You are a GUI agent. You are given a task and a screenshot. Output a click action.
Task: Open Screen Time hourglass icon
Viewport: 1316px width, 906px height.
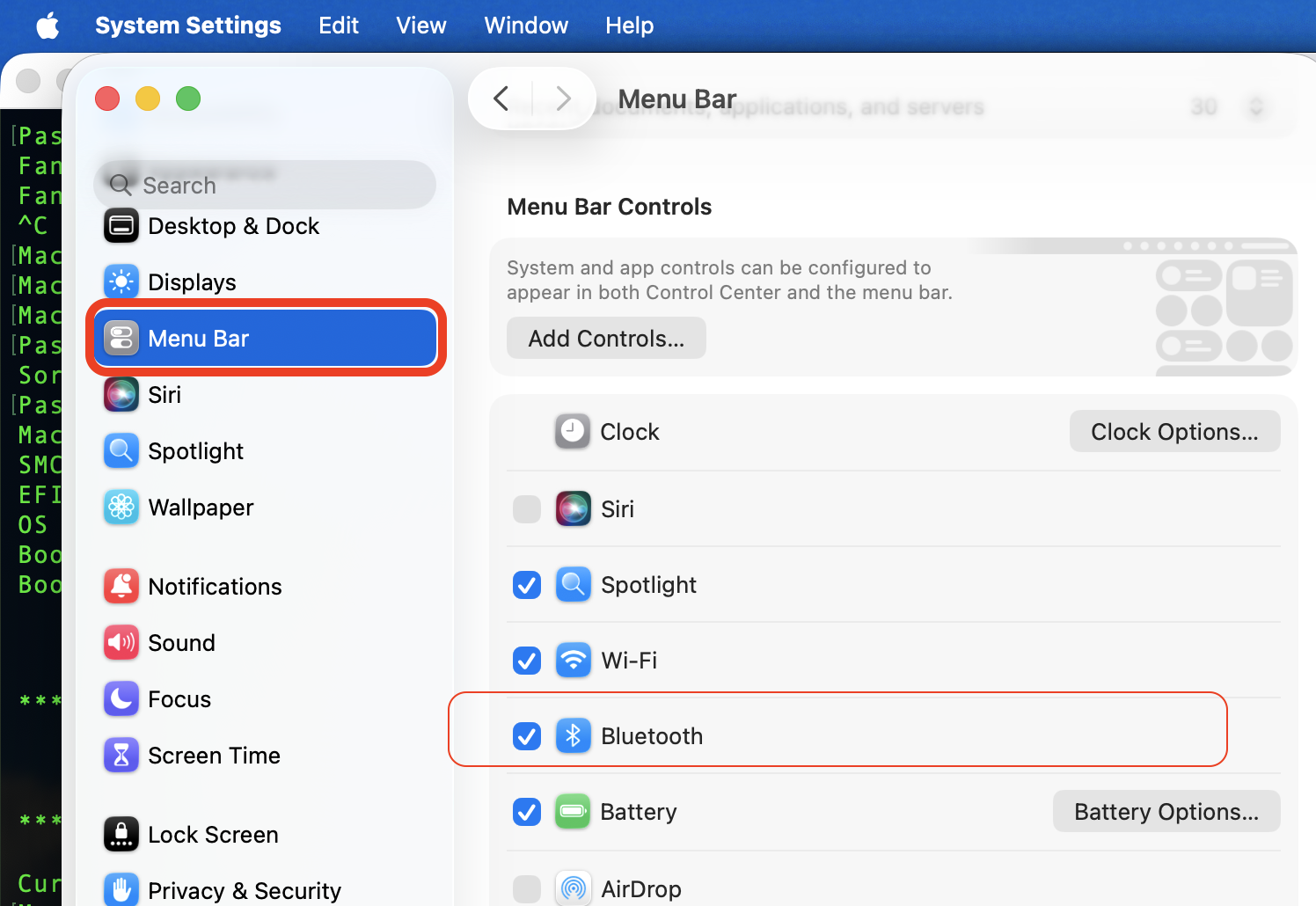point(121,756)
